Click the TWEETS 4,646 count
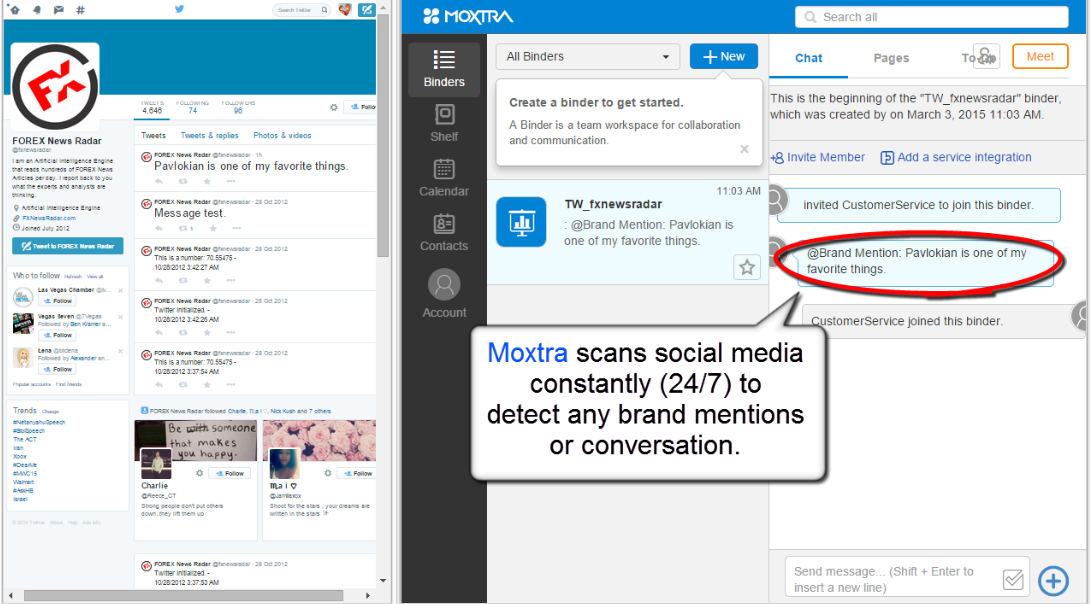 (x=152, y=107)
